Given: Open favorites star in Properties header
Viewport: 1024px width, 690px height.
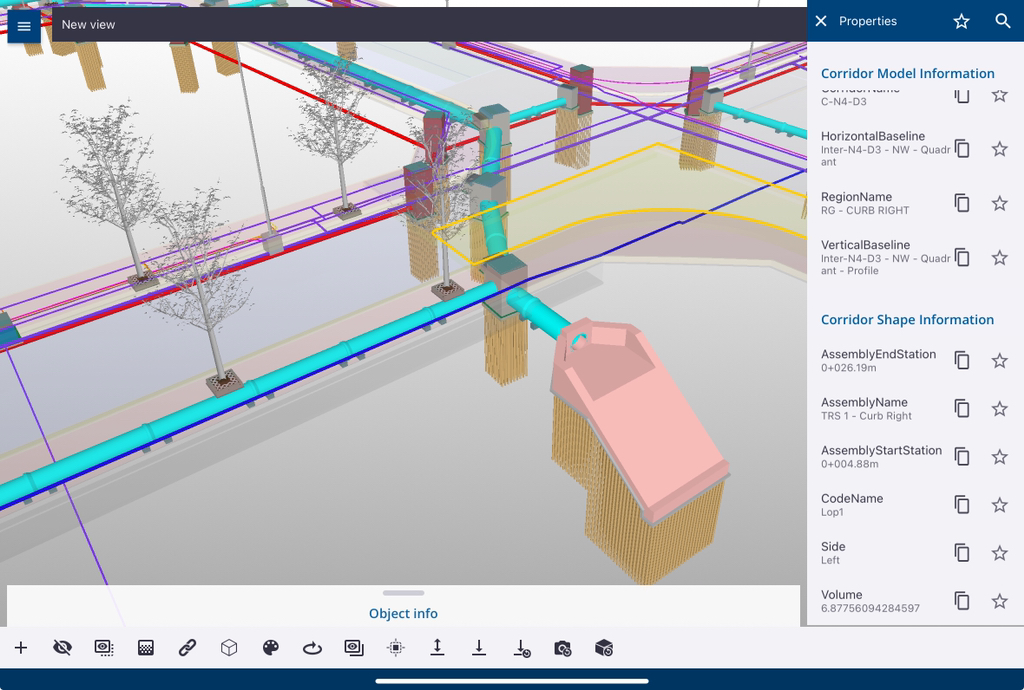Looking at the screenshot, I should pos(961,22).
